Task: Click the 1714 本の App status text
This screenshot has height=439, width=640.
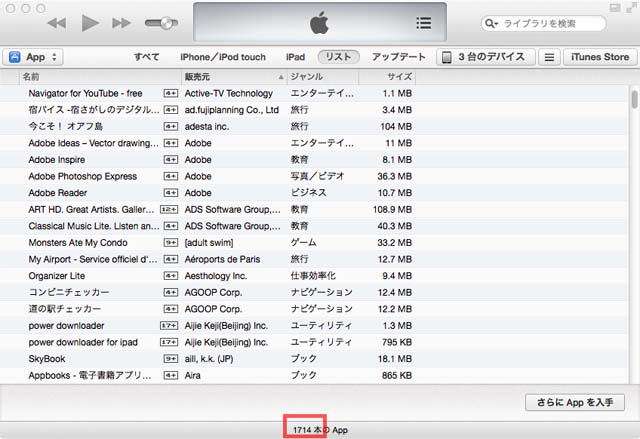Action: 320,430
